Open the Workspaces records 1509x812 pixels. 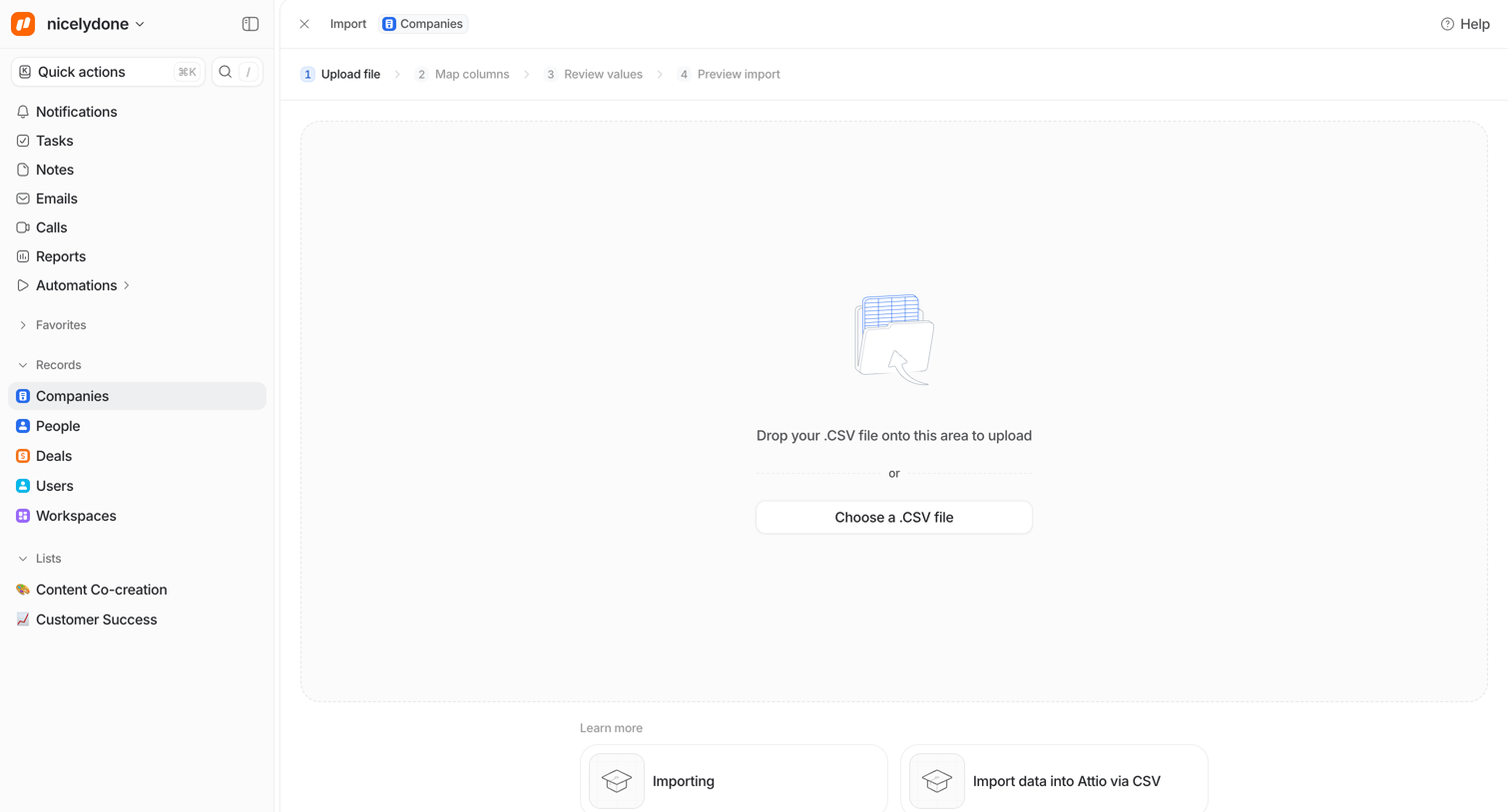pyautogui.click(x=76, y=516)
